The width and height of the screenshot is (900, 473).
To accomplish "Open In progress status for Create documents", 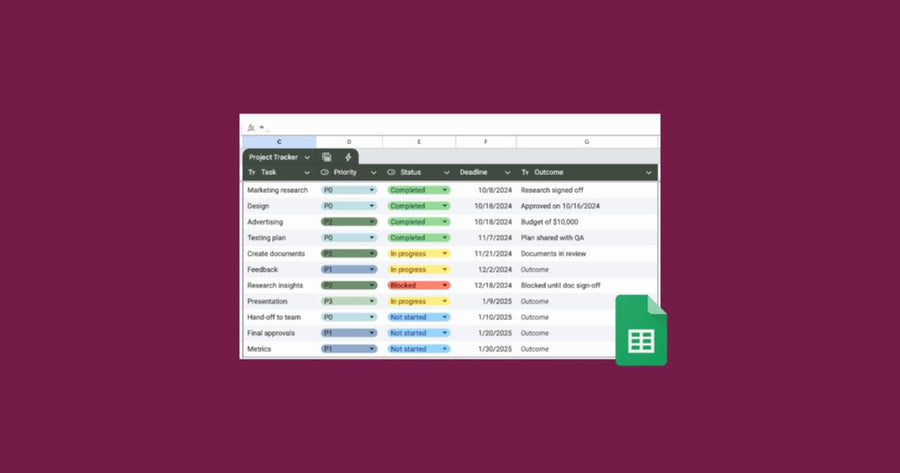I will [x=418, y=254].
